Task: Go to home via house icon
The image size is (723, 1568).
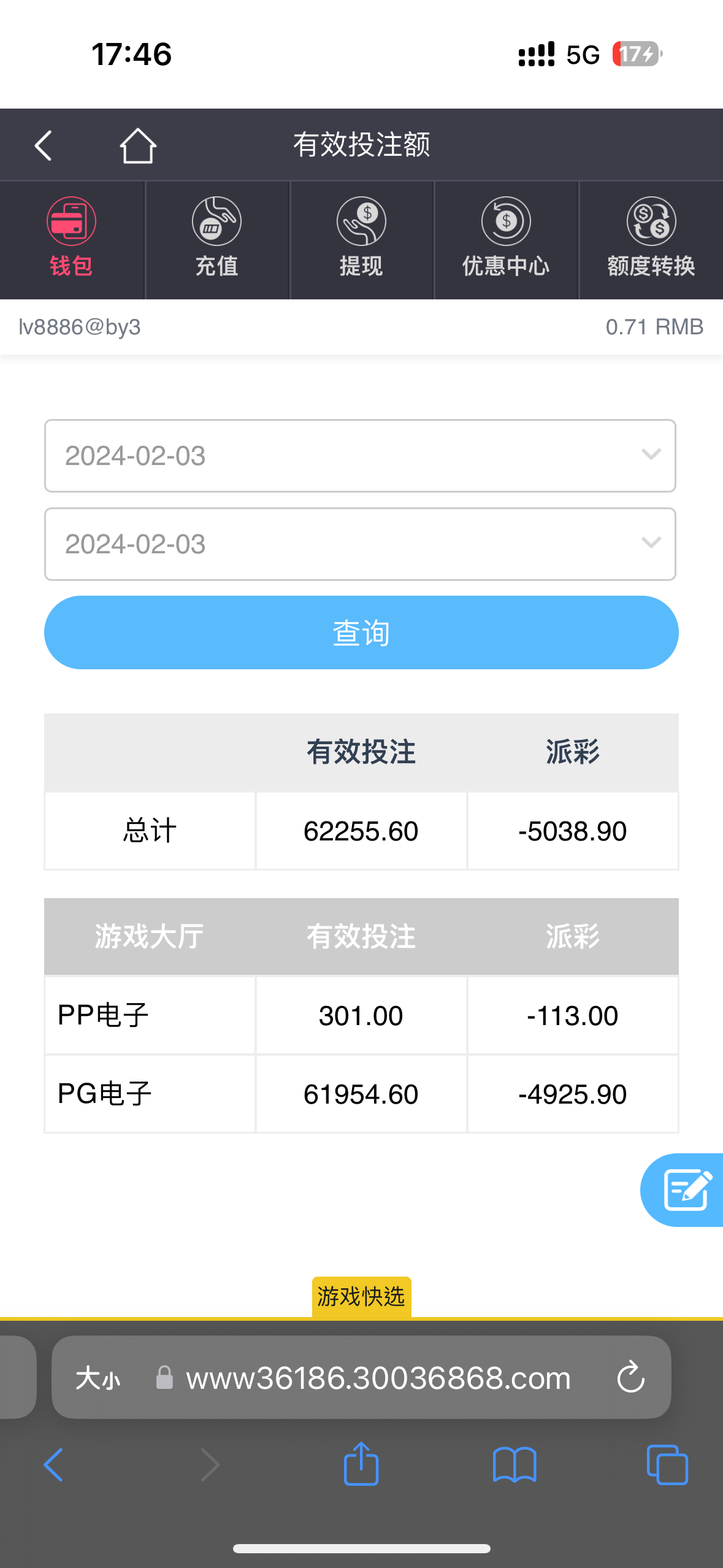Action: 137,146
